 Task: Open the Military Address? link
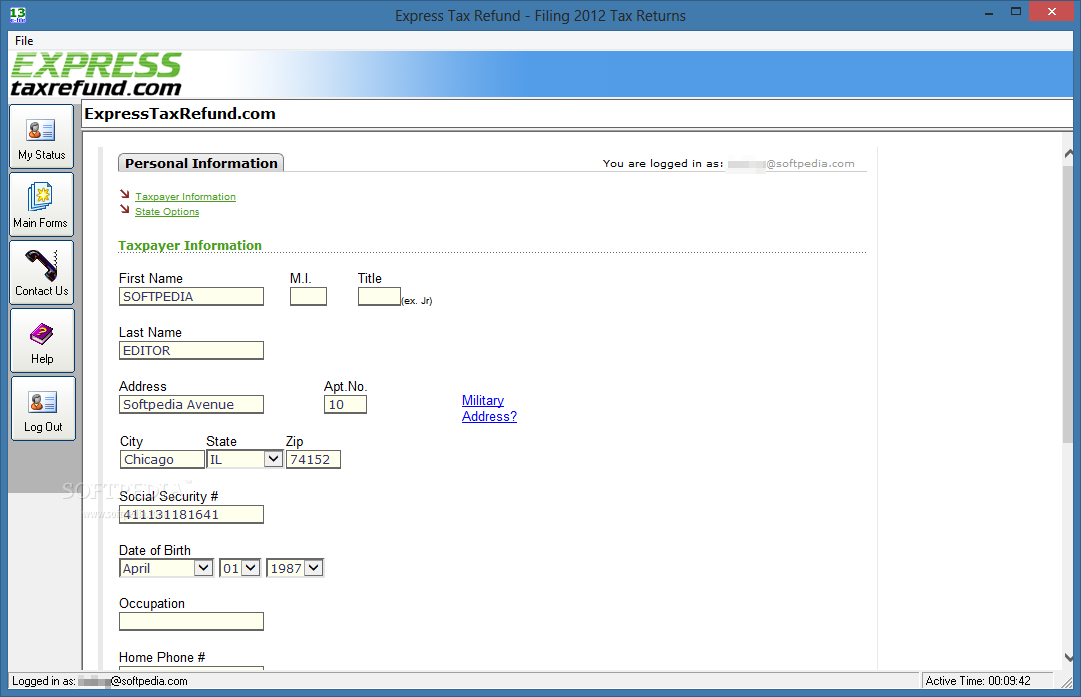pyautogui.click(x=489, y=408)
